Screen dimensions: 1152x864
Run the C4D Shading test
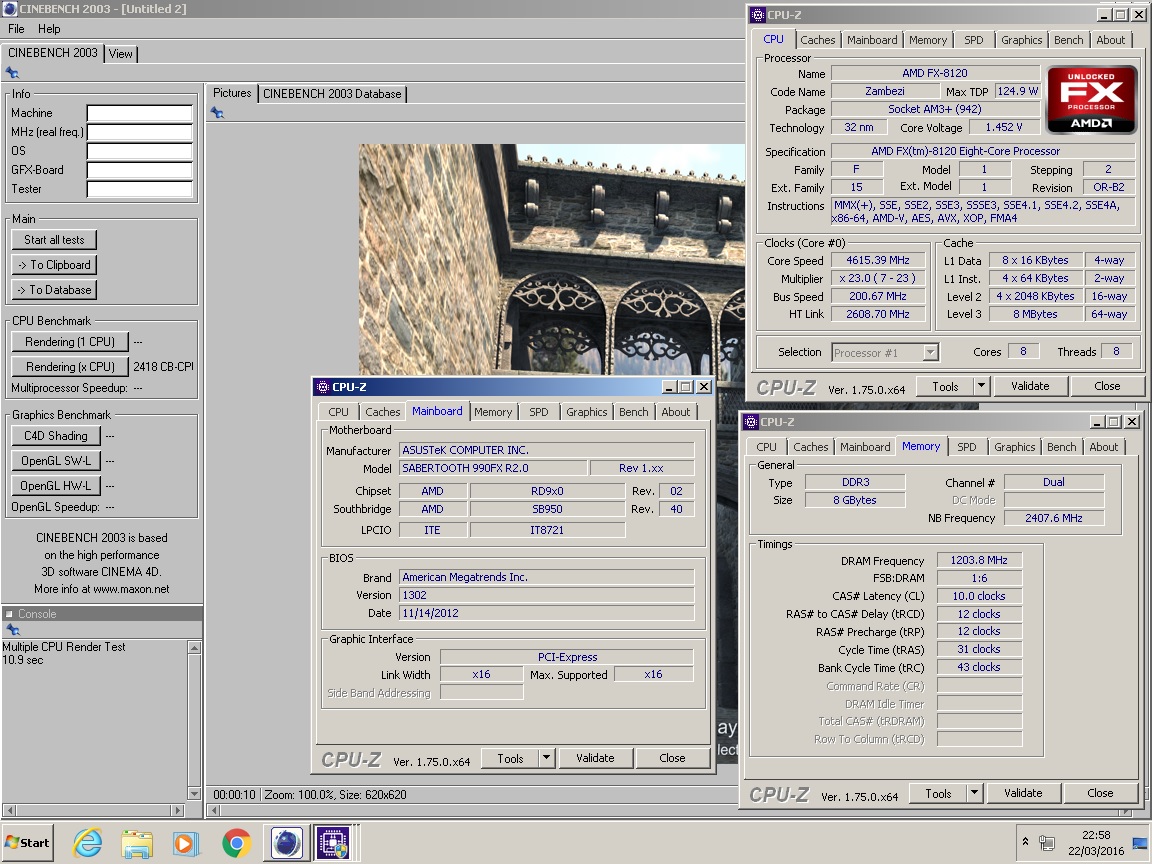56,436
